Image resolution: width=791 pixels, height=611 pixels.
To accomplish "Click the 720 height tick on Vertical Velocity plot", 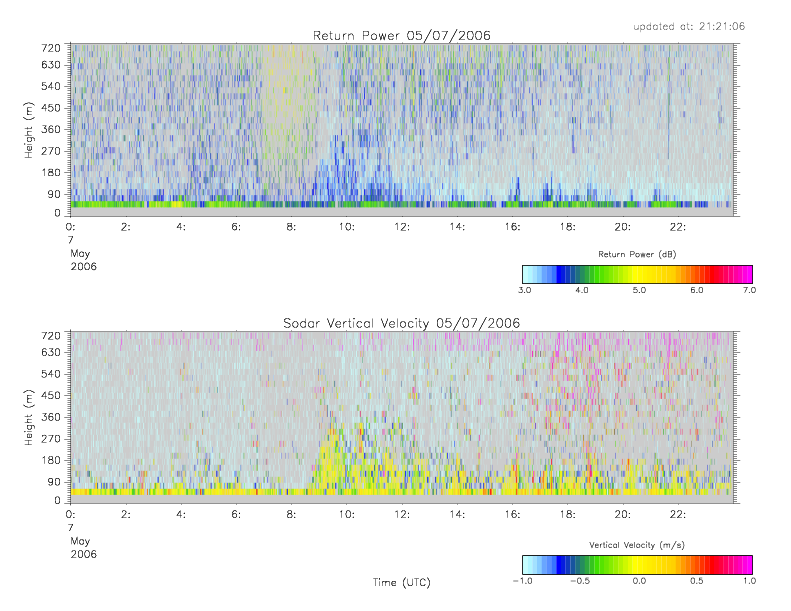I will [51, 336].
